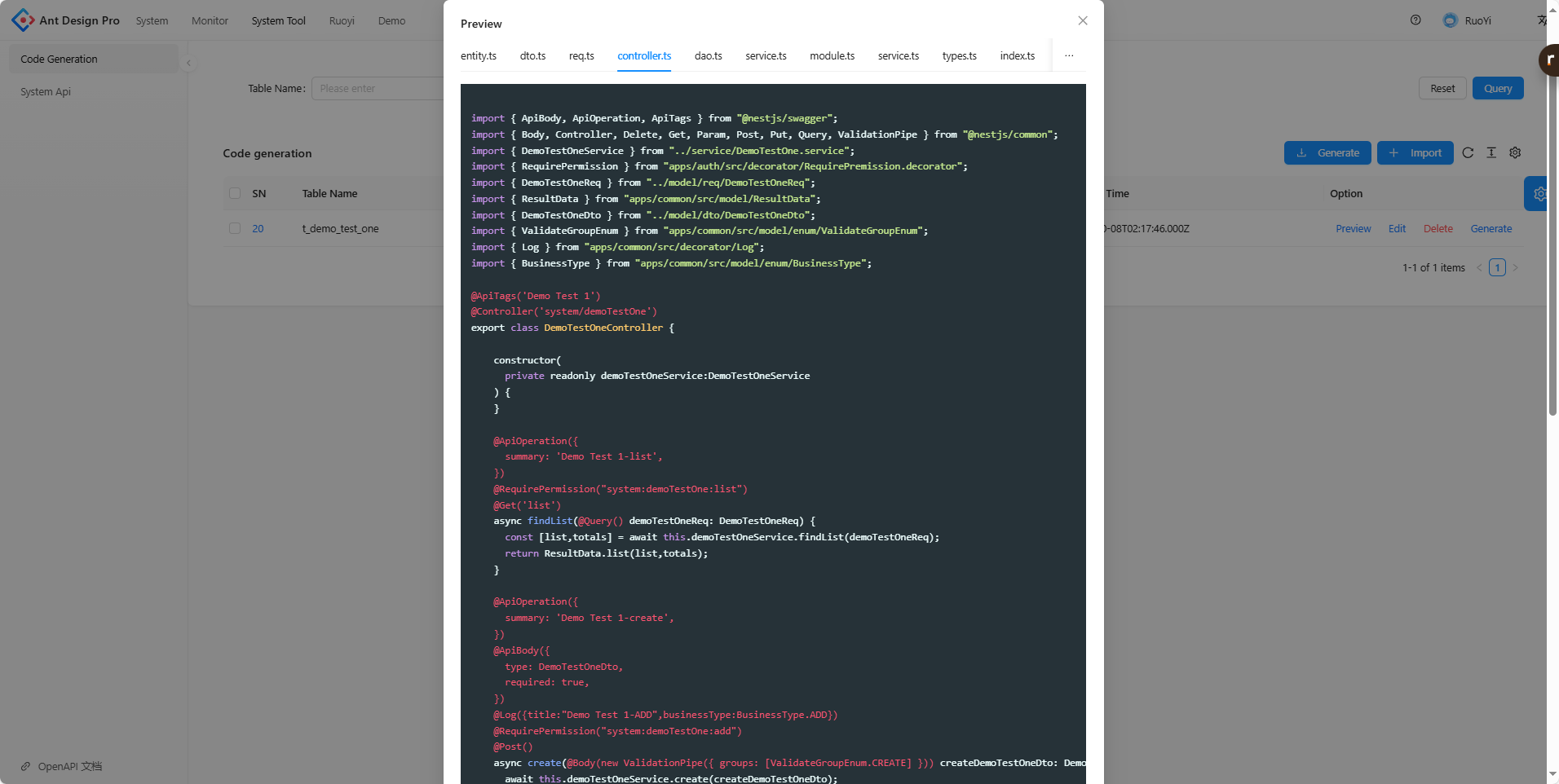Switch to the entity.ts tab
The height and width of the screenshot is (784, 1559).
(x=478, y=56)
